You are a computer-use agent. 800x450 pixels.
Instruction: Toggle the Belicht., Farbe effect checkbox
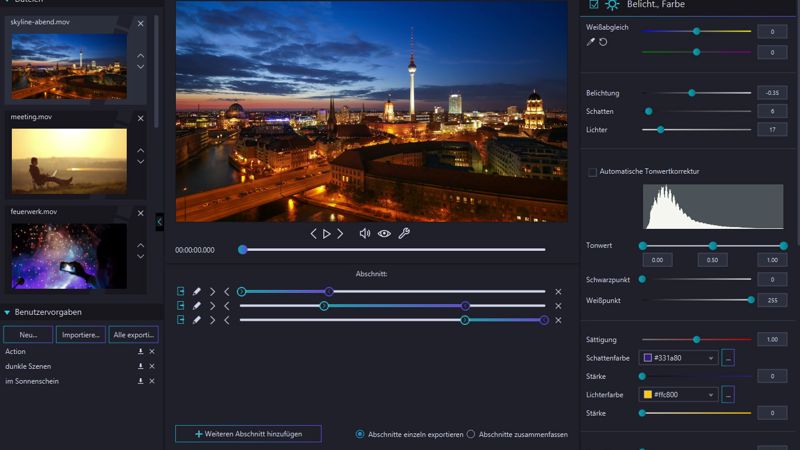(x=594, y=4)
